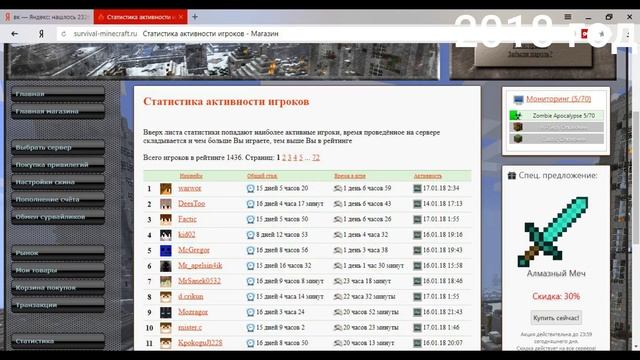Reload page via icon left of survival-minecraft.ru
Image resolution: width=640 pixels, height=360 pixels.
[64, 34]
